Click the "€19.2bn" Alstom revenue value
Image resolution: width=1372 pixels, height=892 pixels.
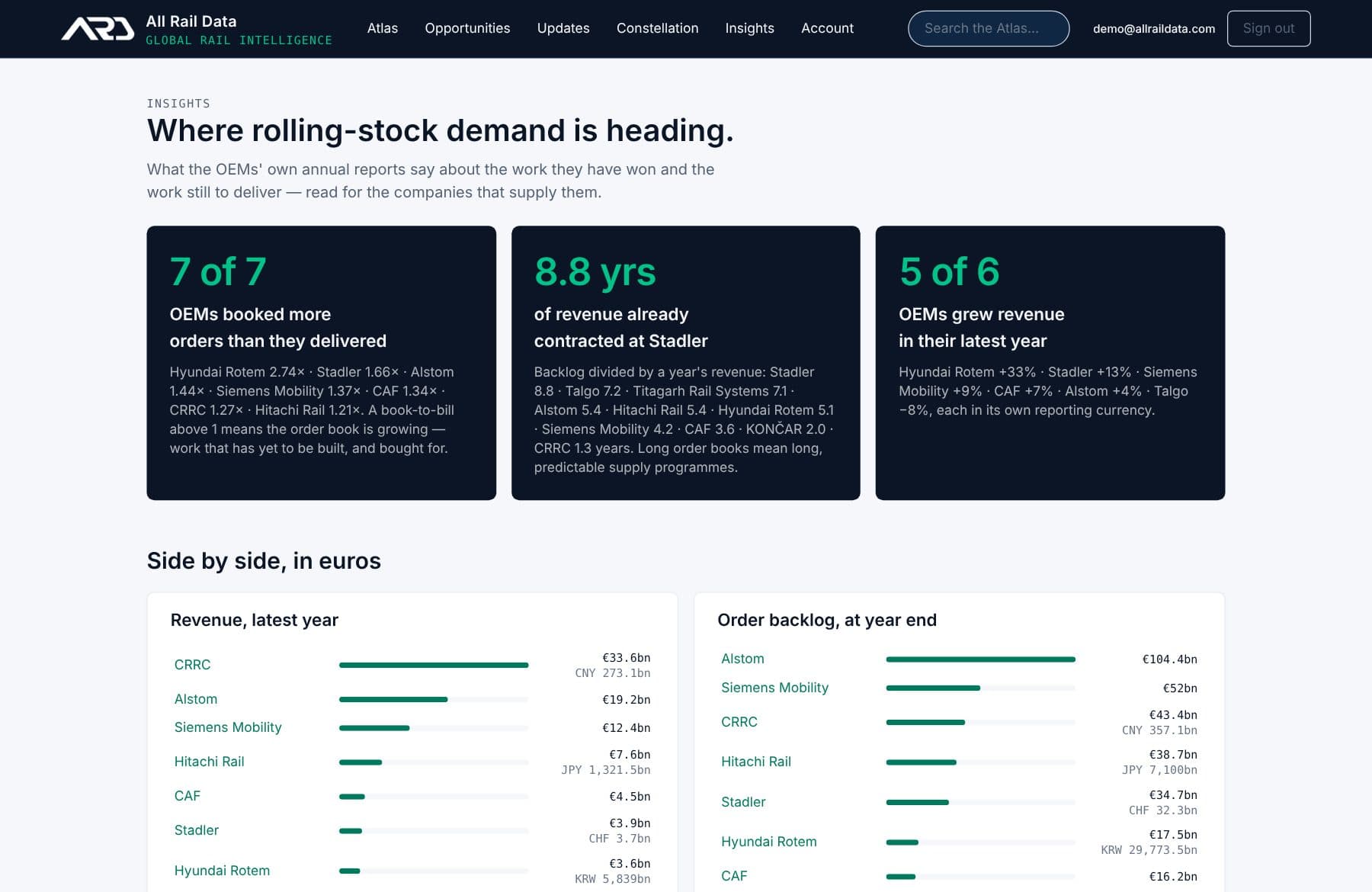click(627, 700)
